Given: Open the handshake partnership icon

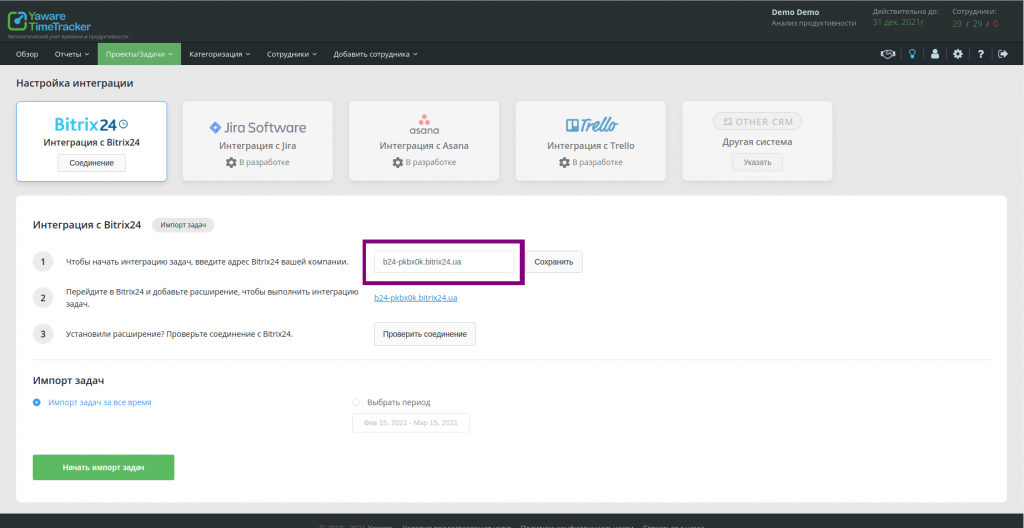Looking at the screenshot, I should click(887, 54).
